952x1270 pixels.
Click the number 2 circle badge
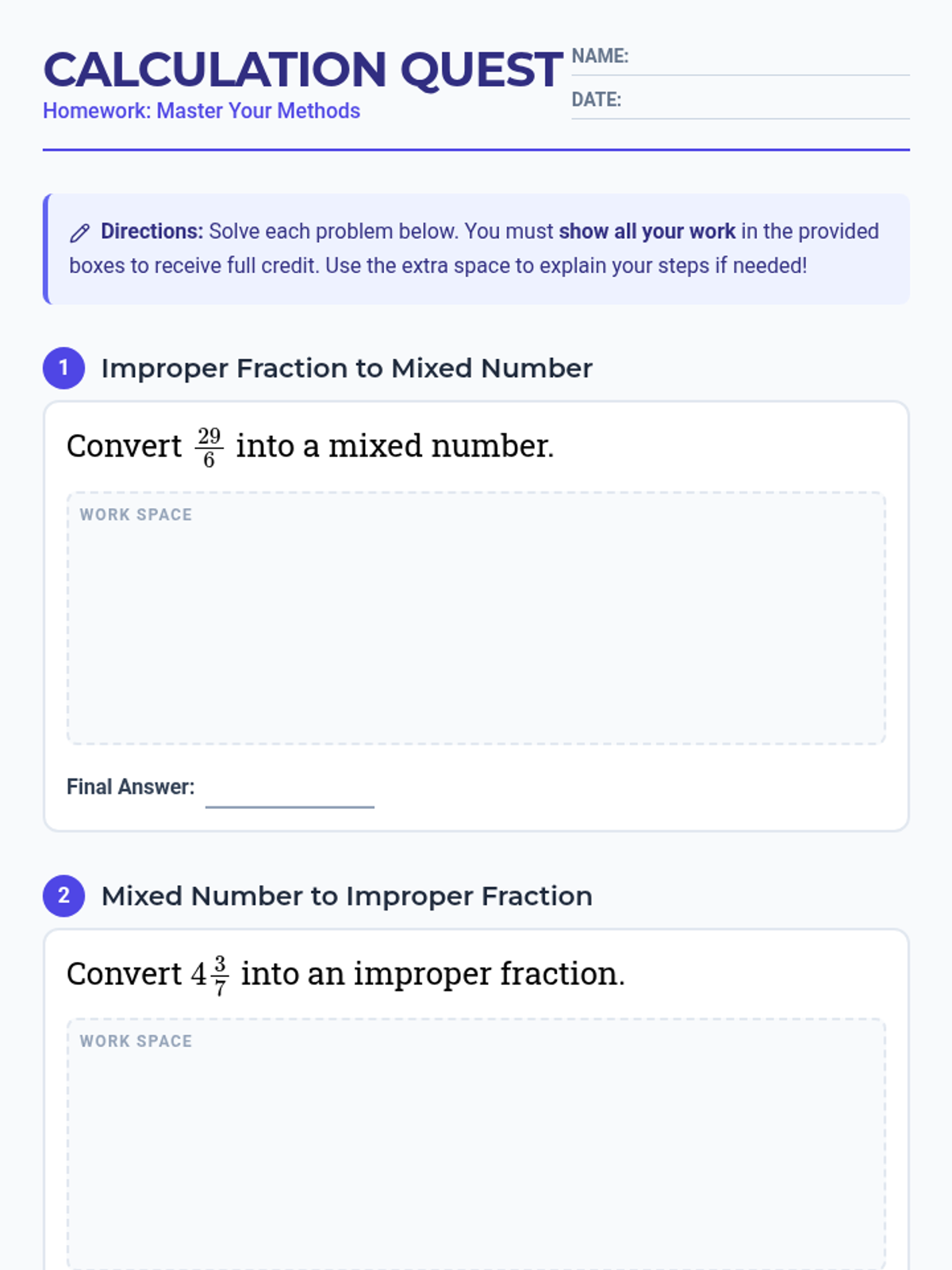point(63,896)
